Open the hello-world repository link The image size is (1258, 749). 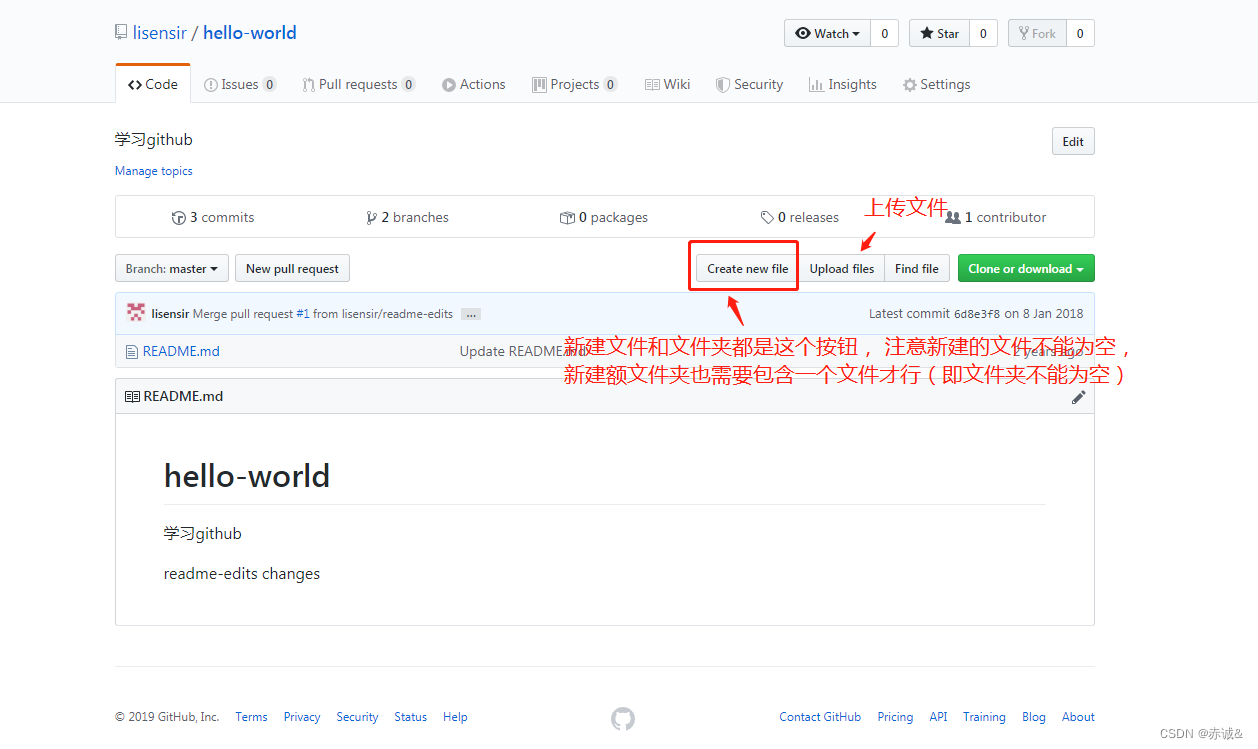coord(250,33)
